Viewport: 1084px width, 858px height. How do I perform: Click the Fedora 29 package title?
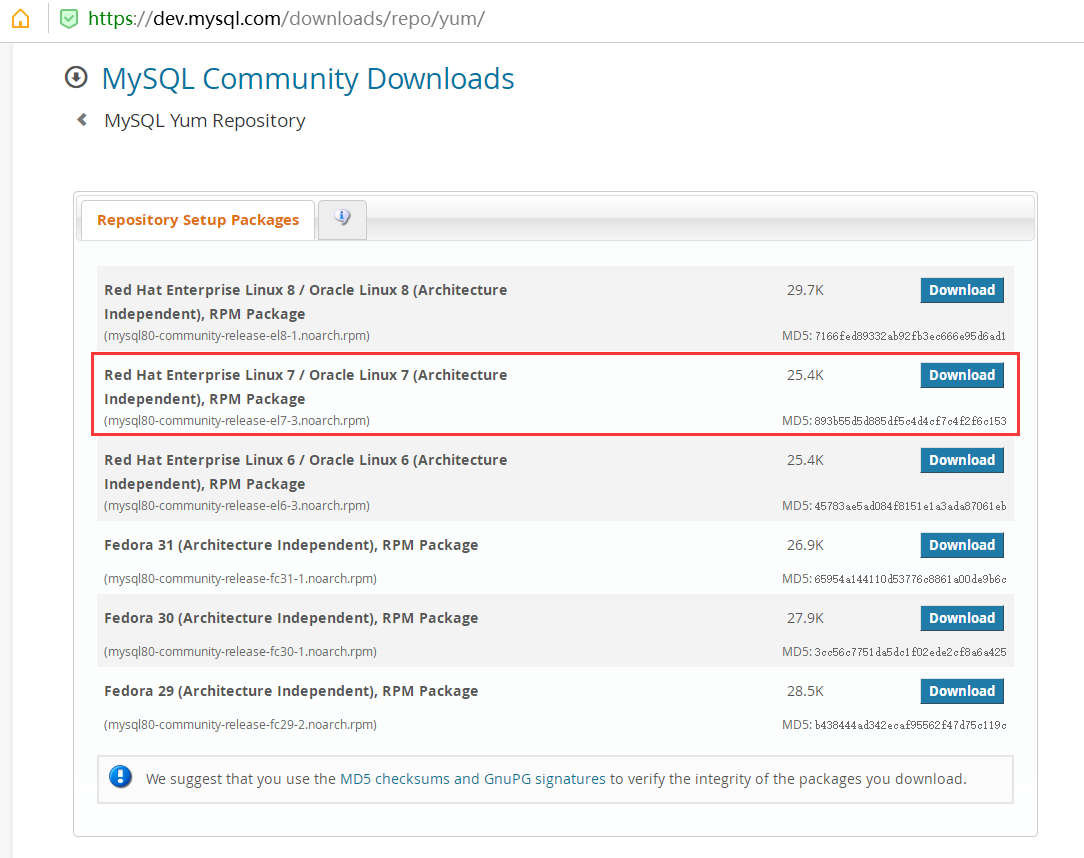click(291, 691)
